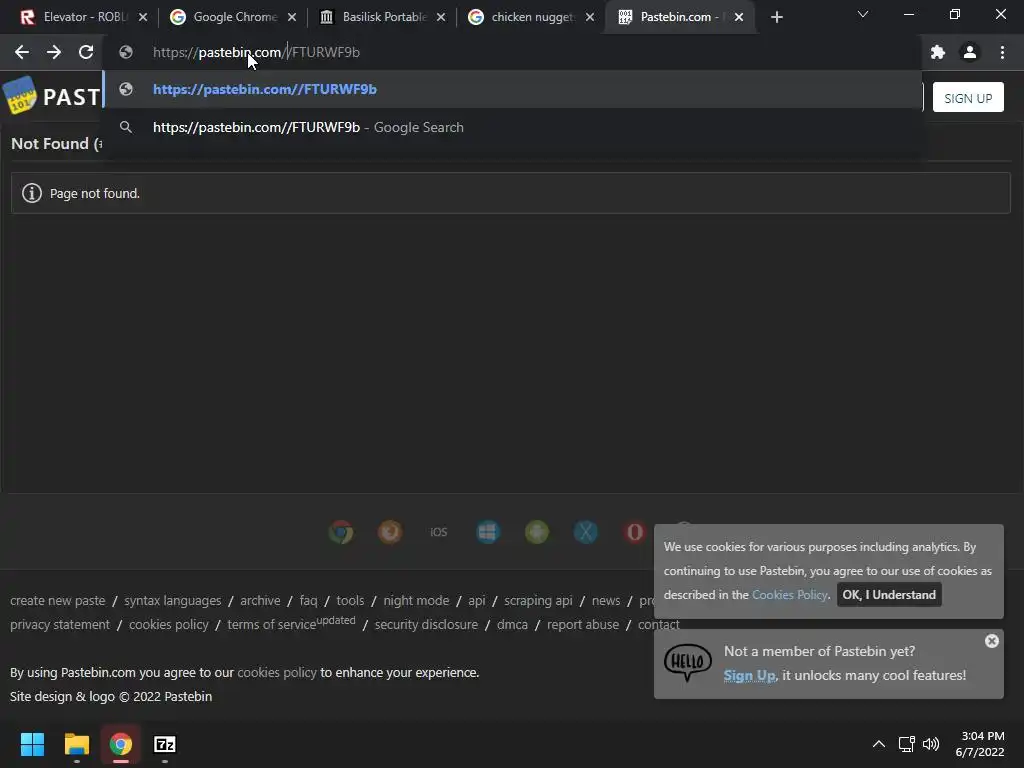Open a new tab with plus button

[x=776, y=17]
